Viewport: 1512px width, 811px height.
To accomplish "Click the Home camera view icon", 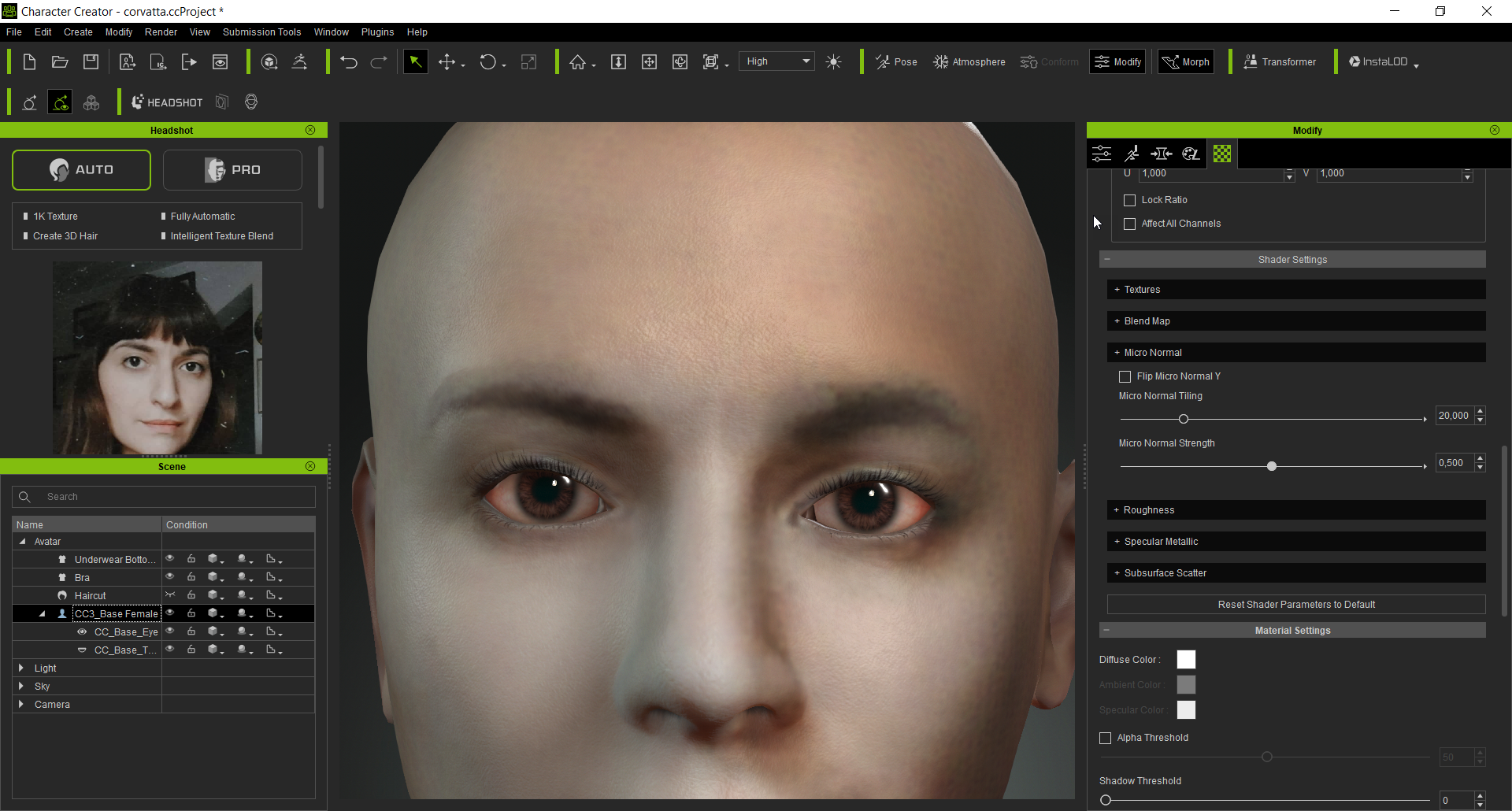I will click(578, 62).
